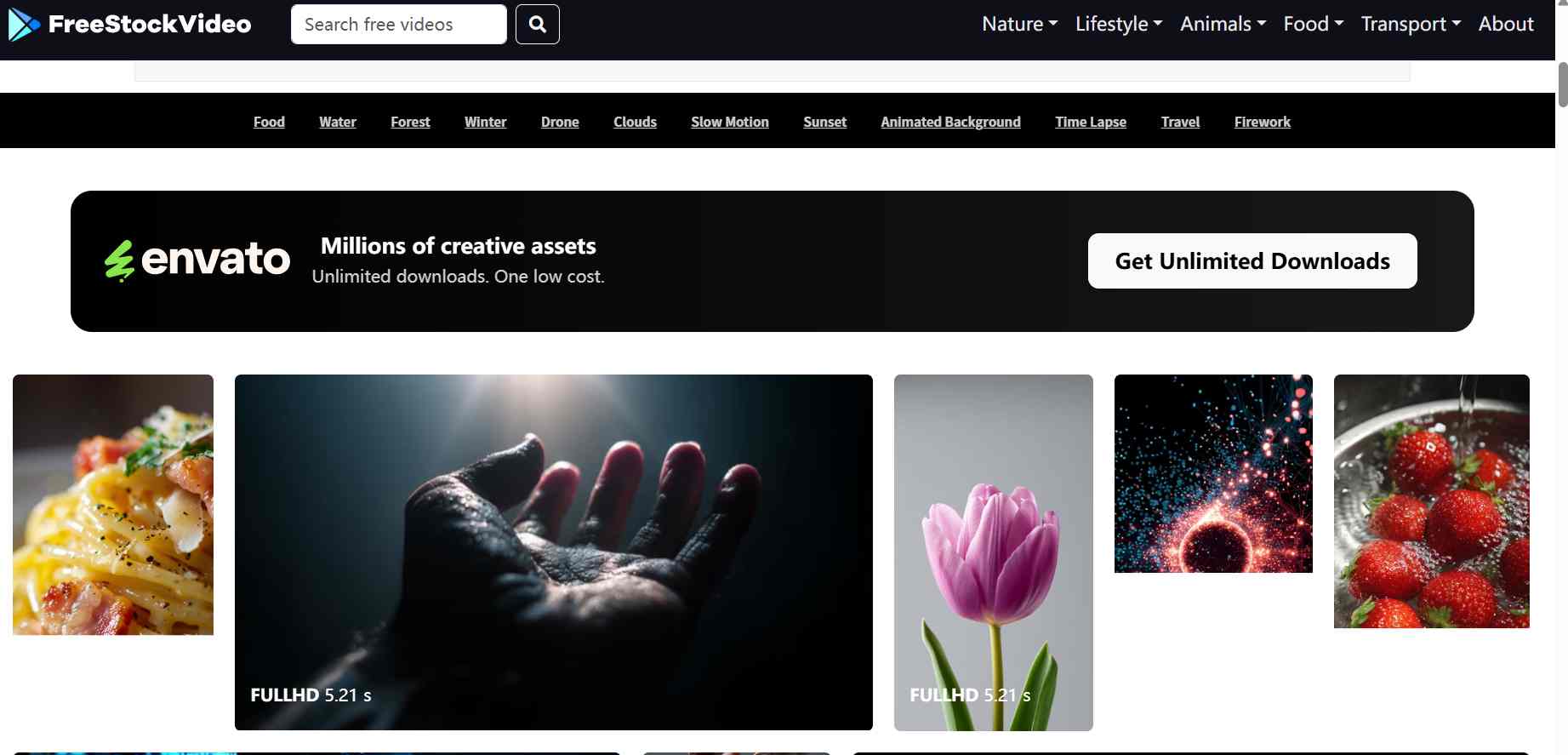
Task: Open the Animated Background category
Action: 950,122
